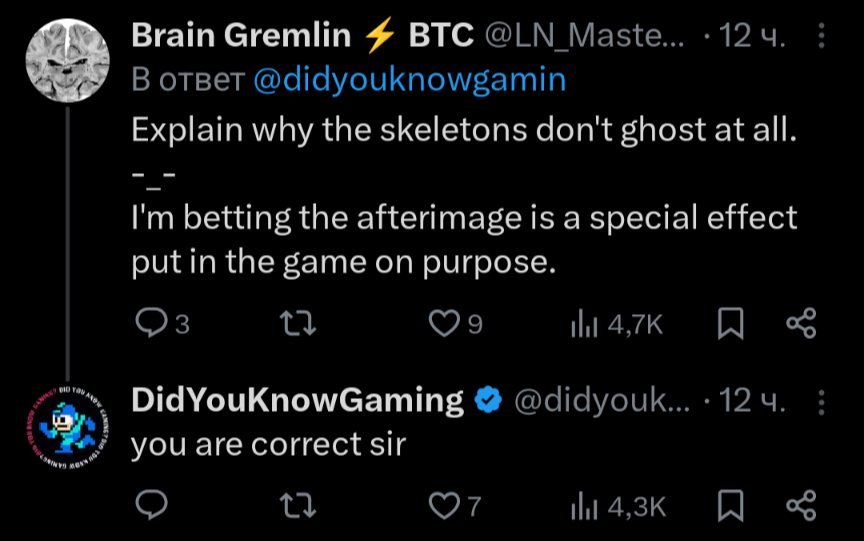Bookmark DidYouKnowGaming's reply
Image resolution: width=864 pixels, height=541 pixels.
[x=732, y=506]
